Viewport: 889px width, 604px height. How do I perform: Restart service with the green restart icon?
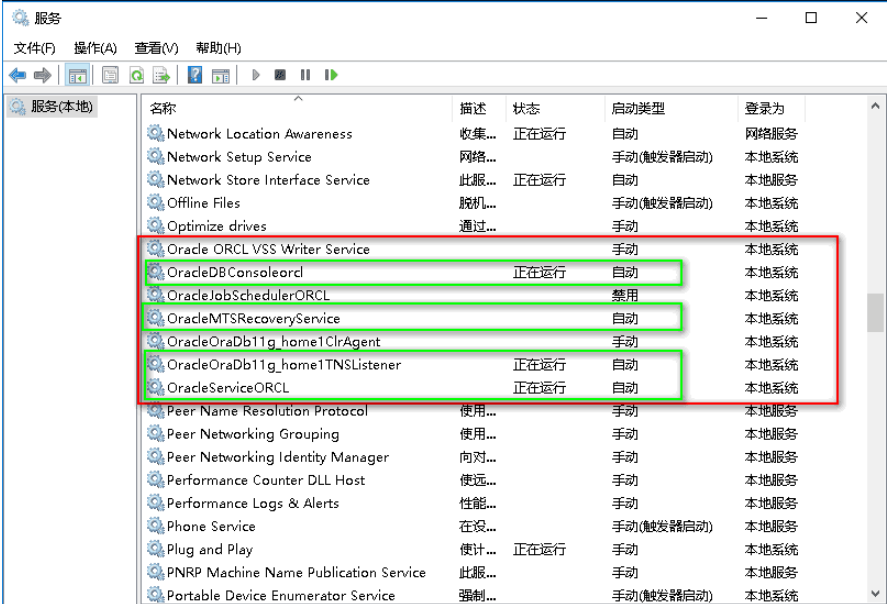click(x=331, y=75)
